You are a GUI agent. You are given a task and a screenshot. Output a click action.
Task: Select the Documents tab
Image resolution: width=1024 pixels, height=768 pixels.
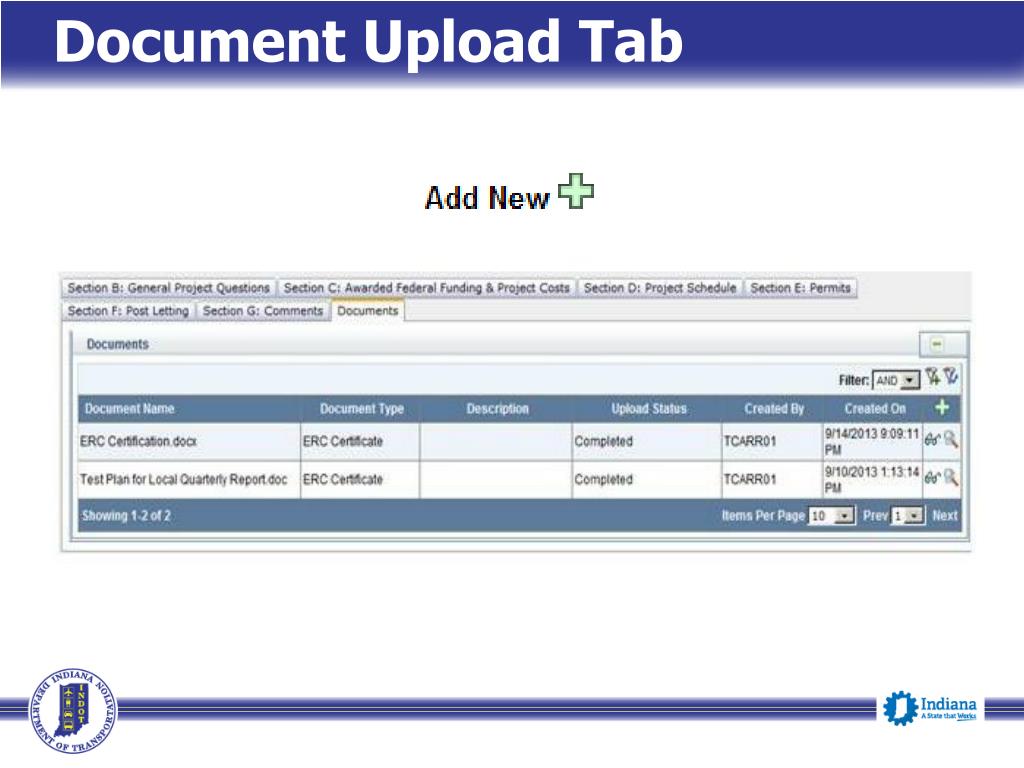click(x=368, y=311)
